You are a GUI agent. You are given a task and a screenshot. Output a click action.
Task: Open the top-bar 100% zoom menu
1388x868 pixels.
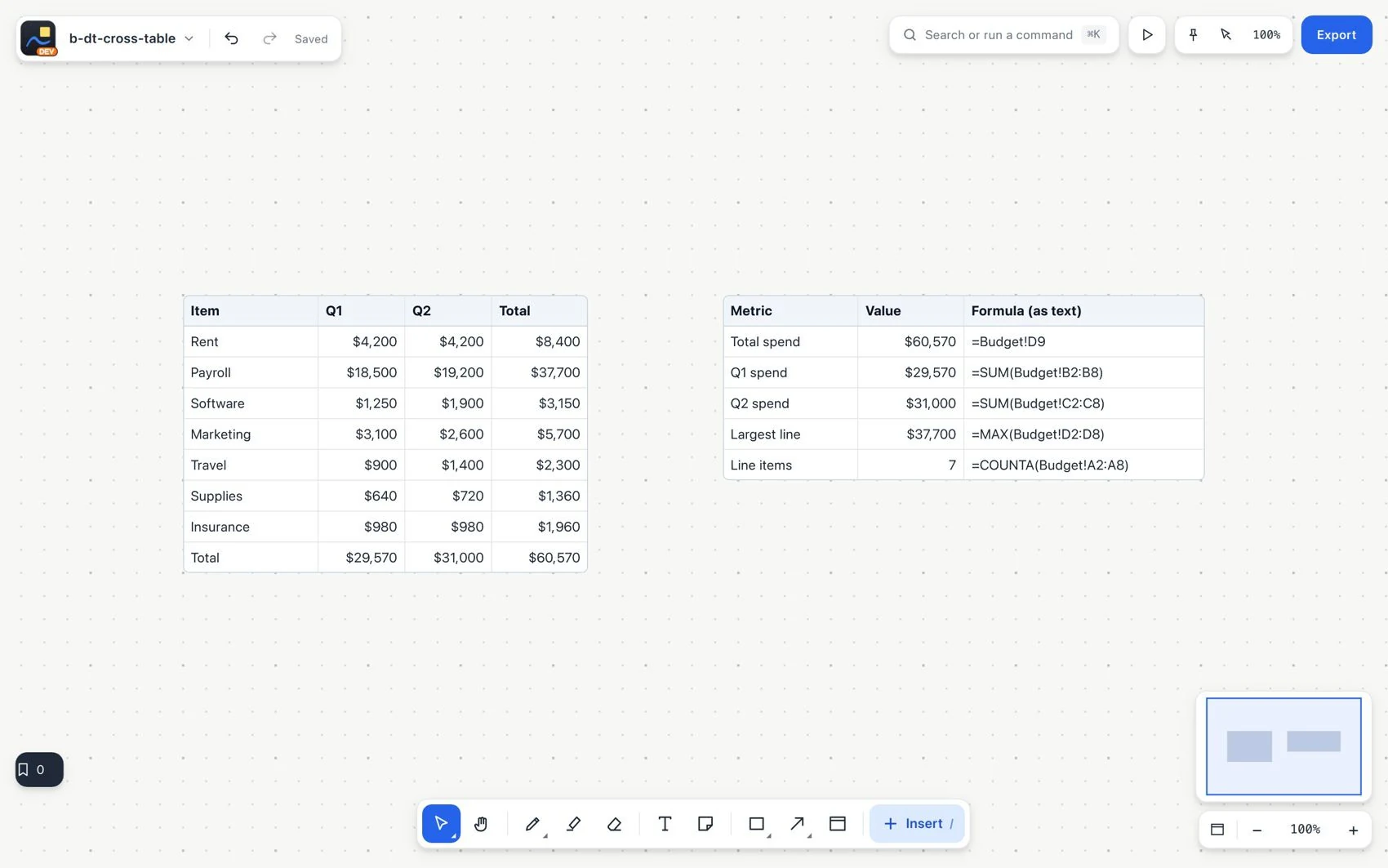1266,34
